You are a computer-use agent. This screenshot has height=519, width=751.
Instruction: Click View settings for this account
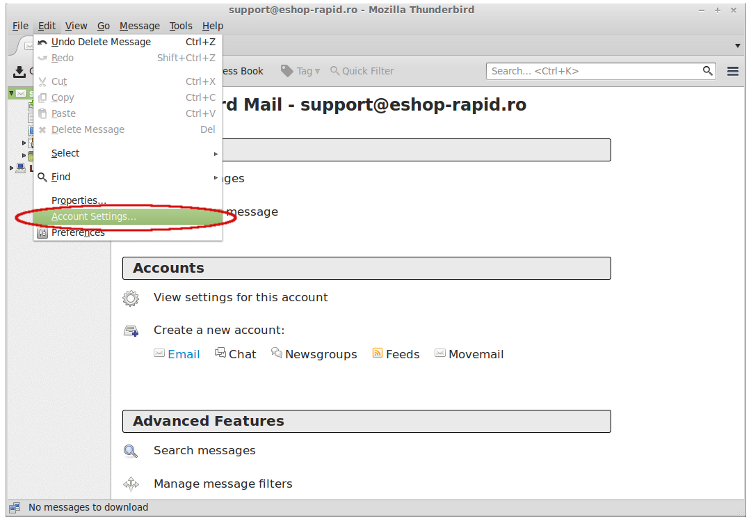[240, 297]
